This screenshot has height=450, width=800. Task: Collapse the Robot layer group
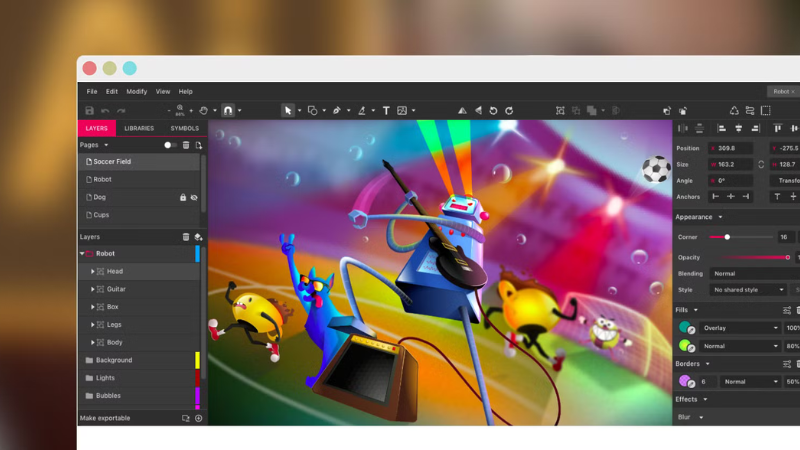(x=82, y=254)
